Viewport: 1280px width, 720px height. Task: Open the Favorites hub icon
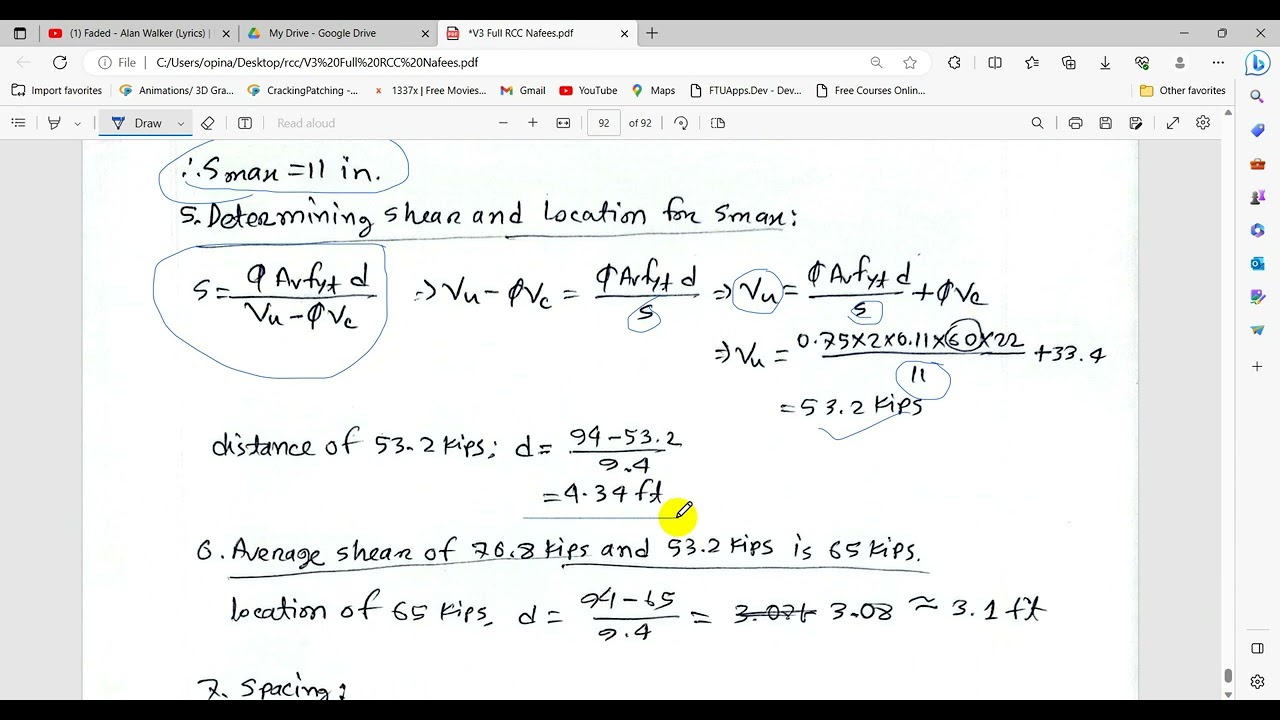[1032, 62]
